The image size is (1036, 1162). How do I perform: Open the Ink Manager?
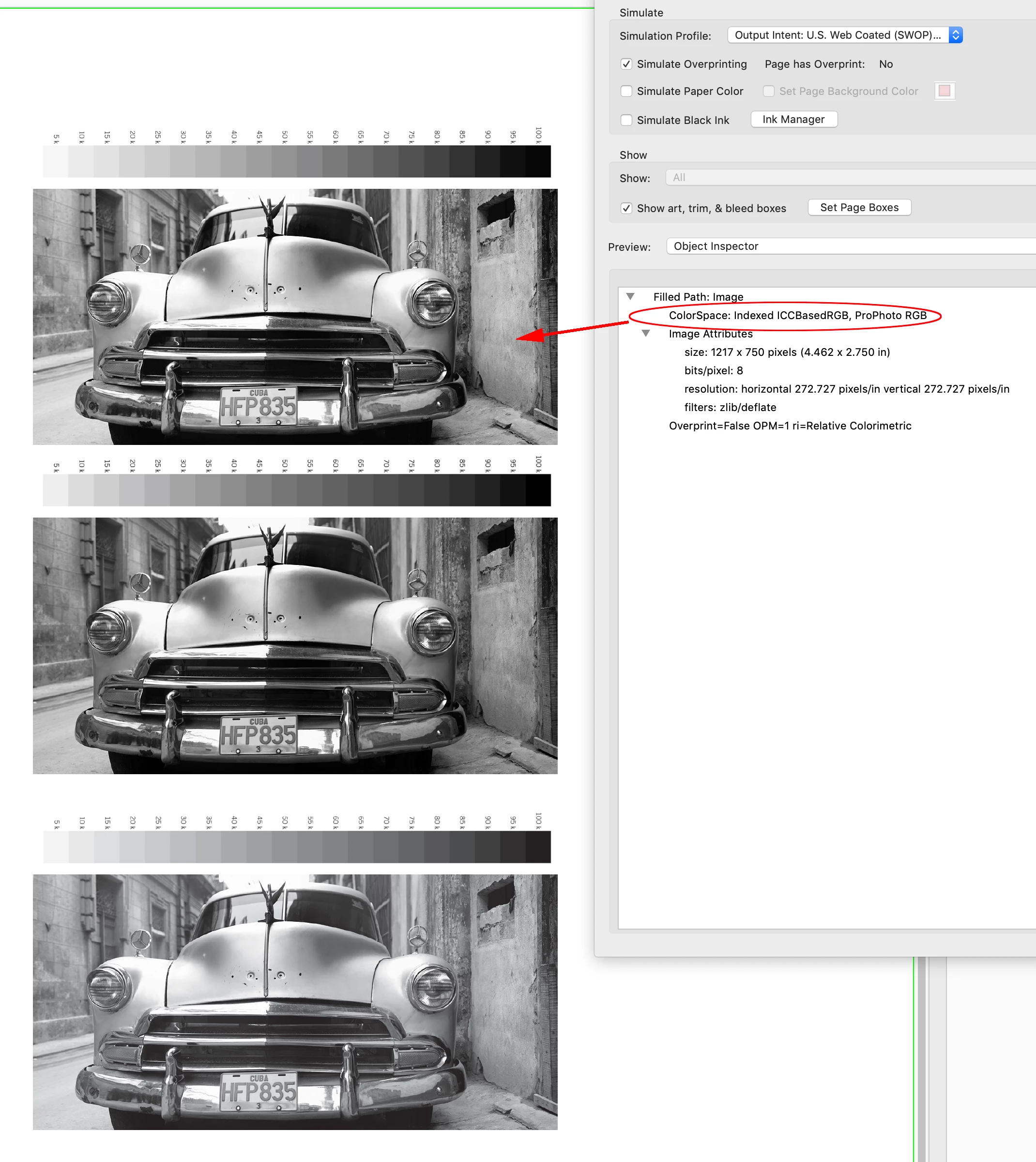point(793,120)
